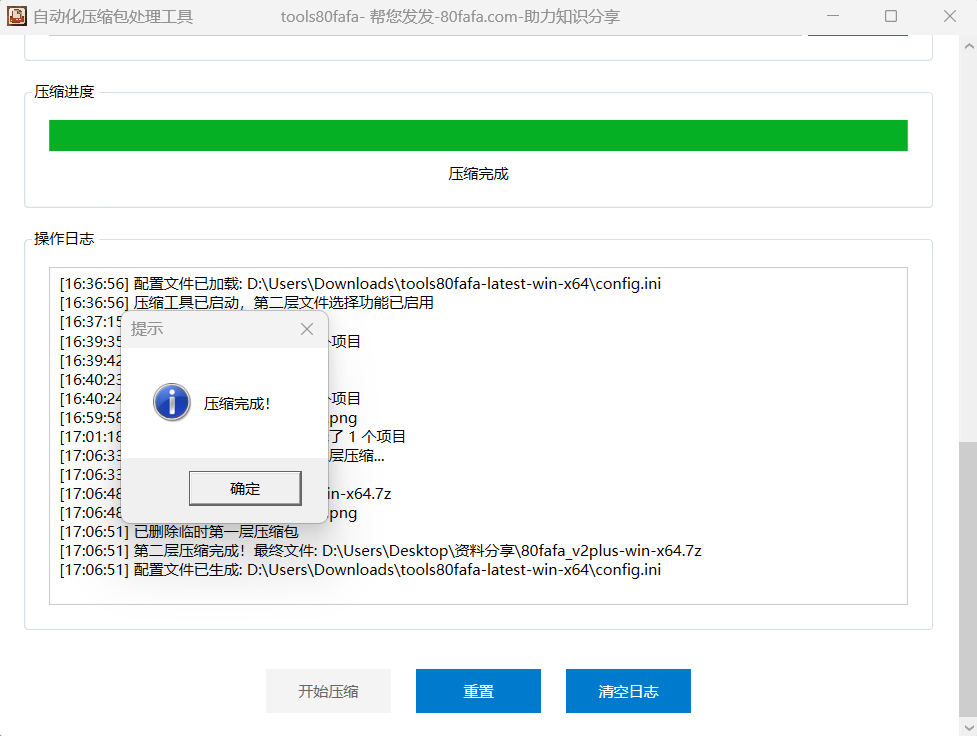The height and width of the screenshot is (736, 977).
Task: Close the main application window
Action: click(x=949, y=16)
